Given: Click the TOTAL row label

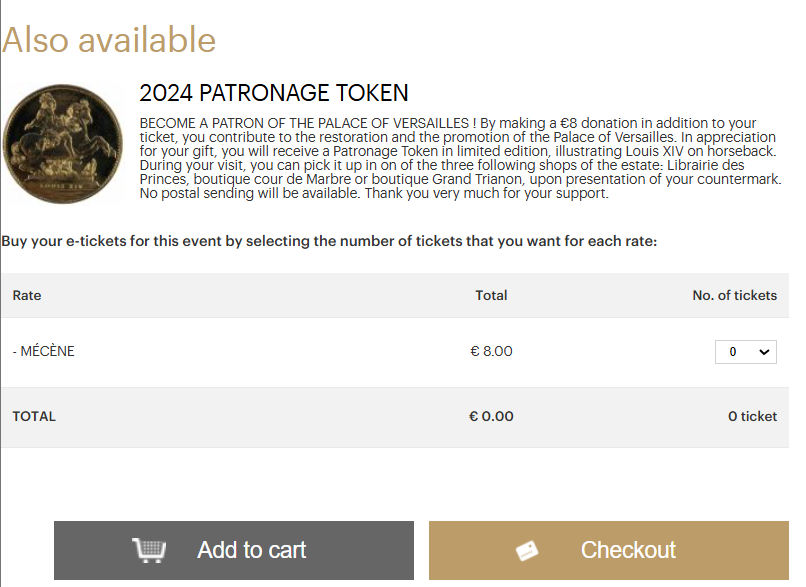Looking at the screenshot, I should [x=34, y=416].
